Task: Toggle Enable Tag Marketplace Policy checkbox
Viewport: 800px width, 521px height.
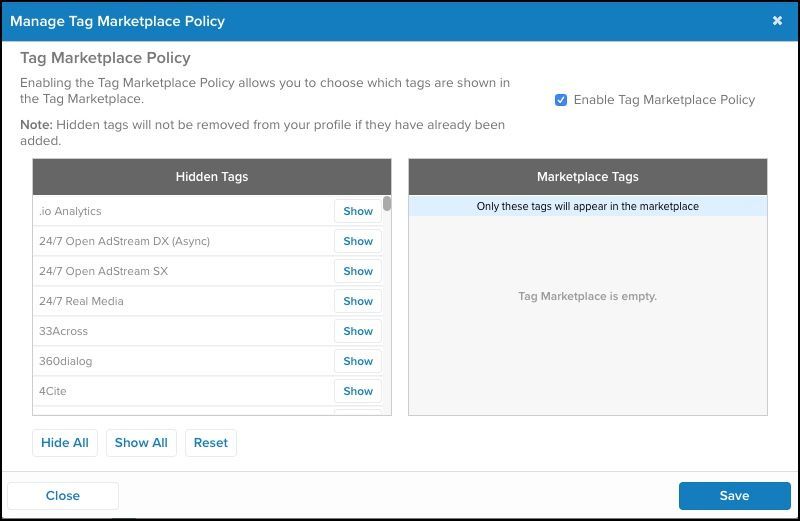Action: (x=561, y=100)
